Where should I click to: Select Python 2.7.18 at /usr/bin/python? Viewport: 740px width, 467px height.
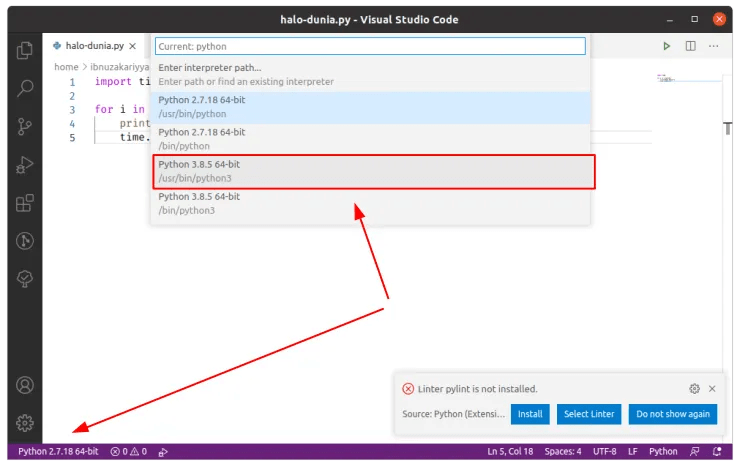point(370,107)
